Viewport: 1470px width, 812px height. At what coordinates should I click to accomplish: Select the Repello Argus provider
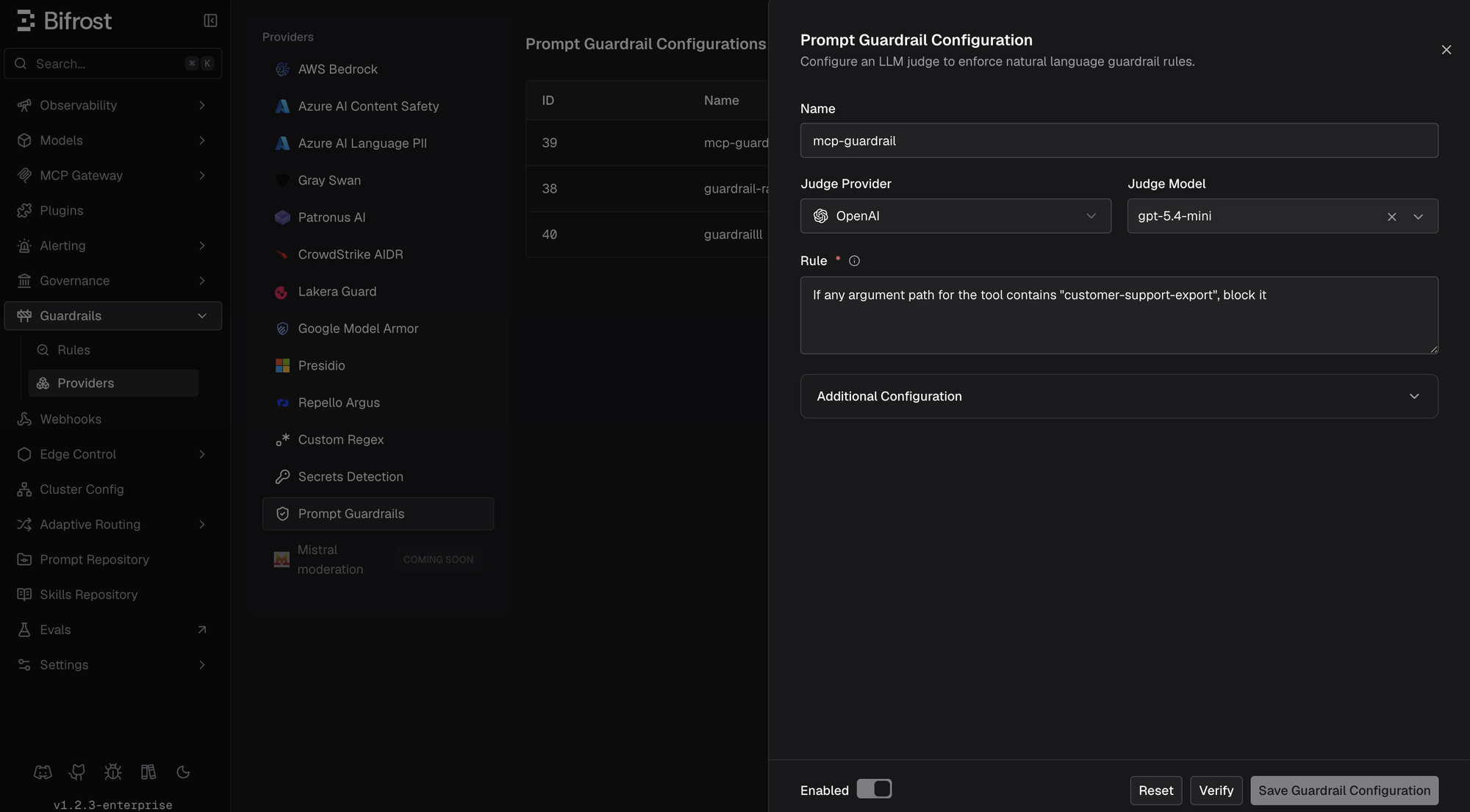378,403
